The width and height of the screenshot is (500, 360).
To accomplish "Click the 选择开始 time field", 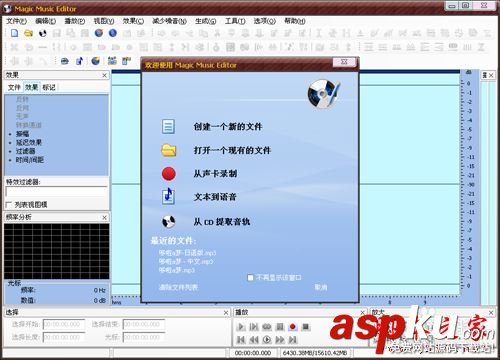I will pos(64,324).
